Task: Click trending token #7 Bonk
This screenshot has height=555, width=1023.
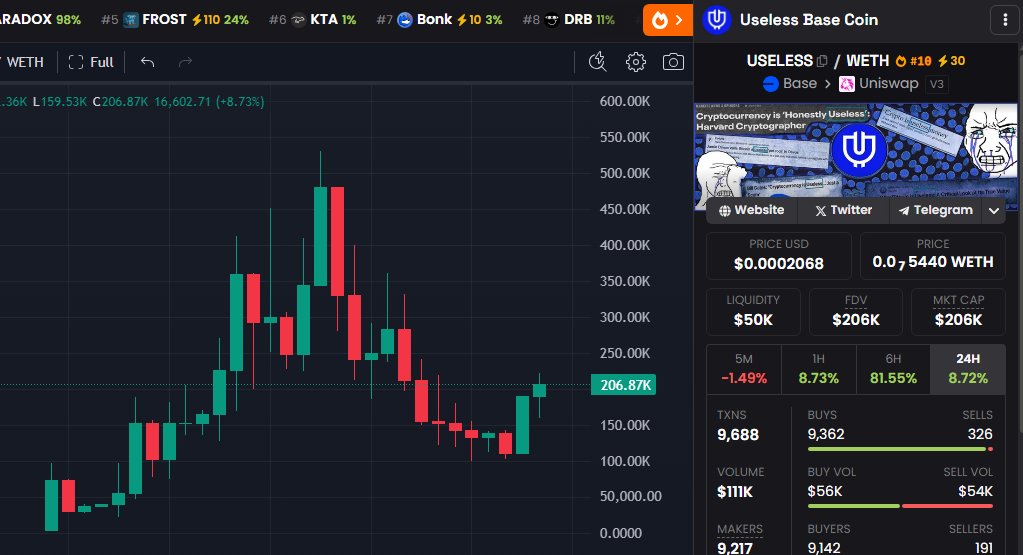Action: pyautogui.click(x=439, y=20)
